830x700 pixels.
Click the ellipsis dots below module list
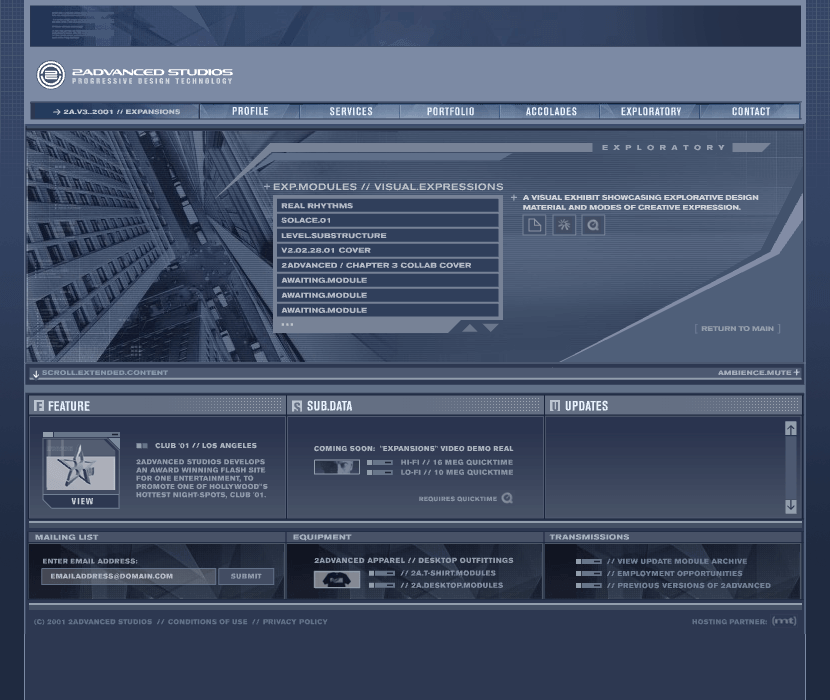(287, 324)
